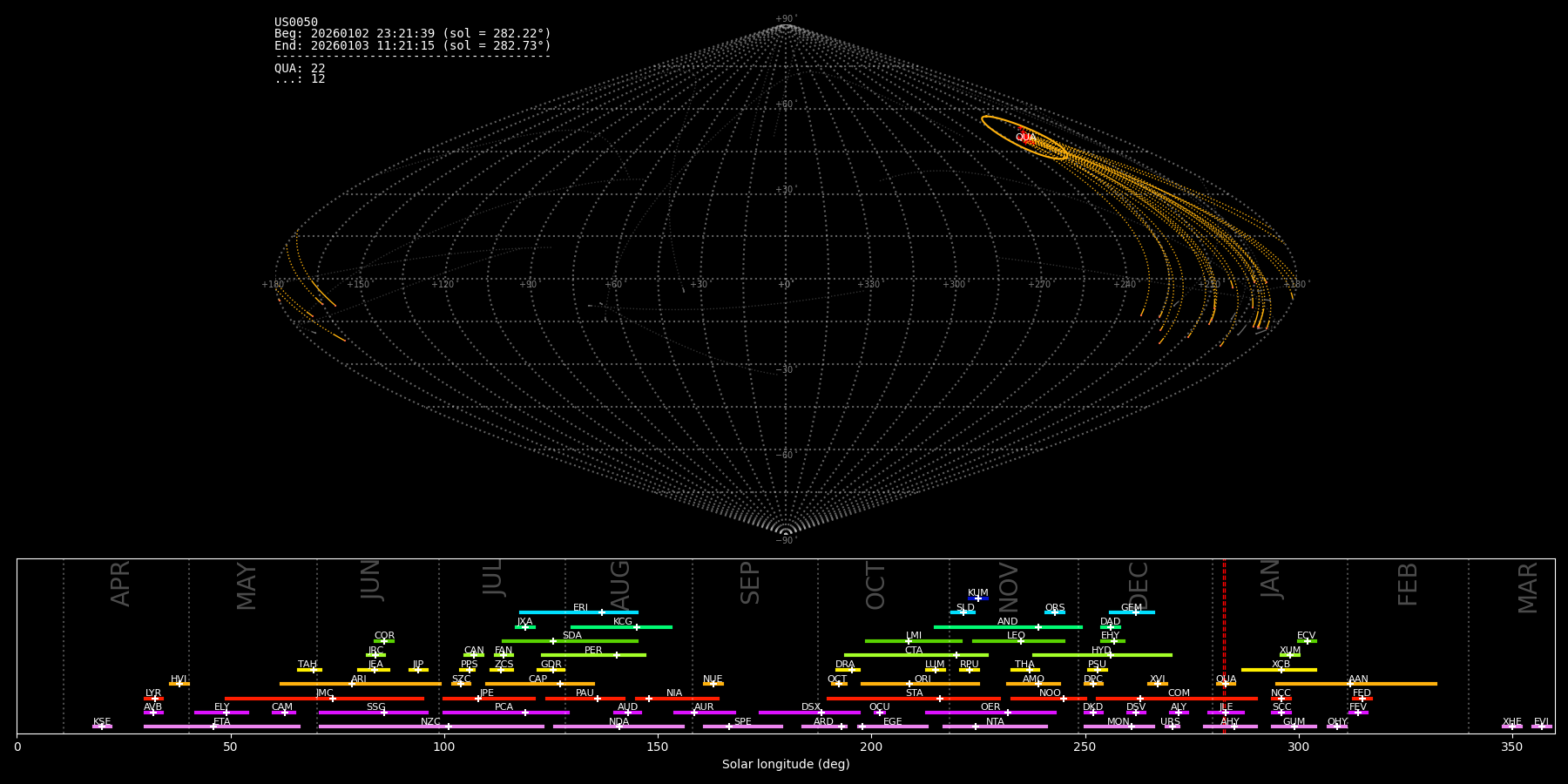
Task: Click the red COM shower bar
Action: pos(1202,699)
